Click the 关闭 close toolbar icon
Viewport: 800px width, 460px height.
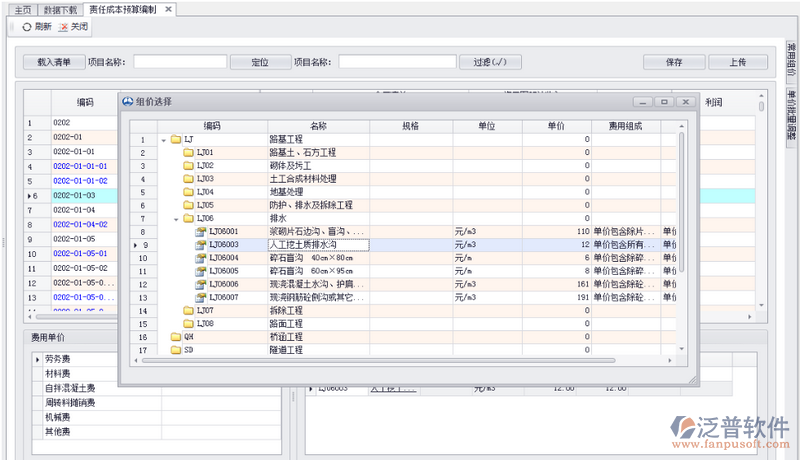pos(63,27)
